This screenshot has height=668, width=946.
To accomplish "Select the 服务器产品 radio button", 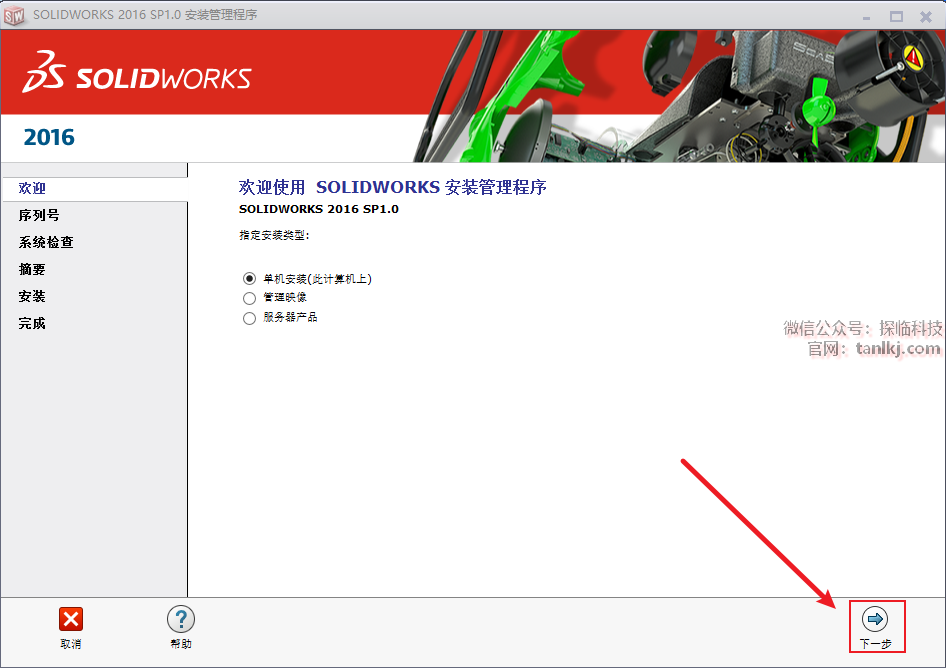I will pyautogui.click(x=250, y=318).
